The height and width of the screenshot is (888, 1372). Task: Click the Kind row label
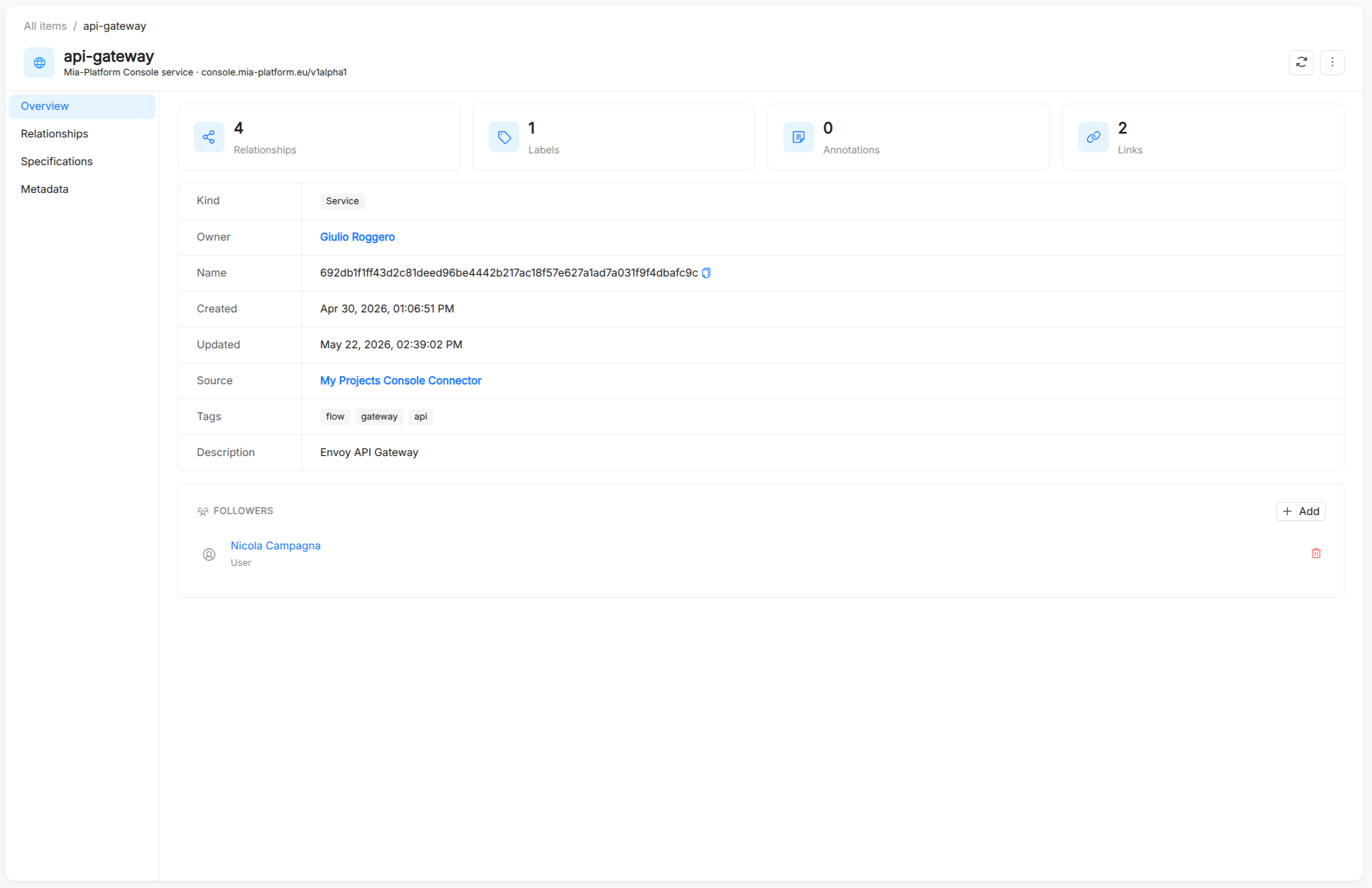pos(207,201)
